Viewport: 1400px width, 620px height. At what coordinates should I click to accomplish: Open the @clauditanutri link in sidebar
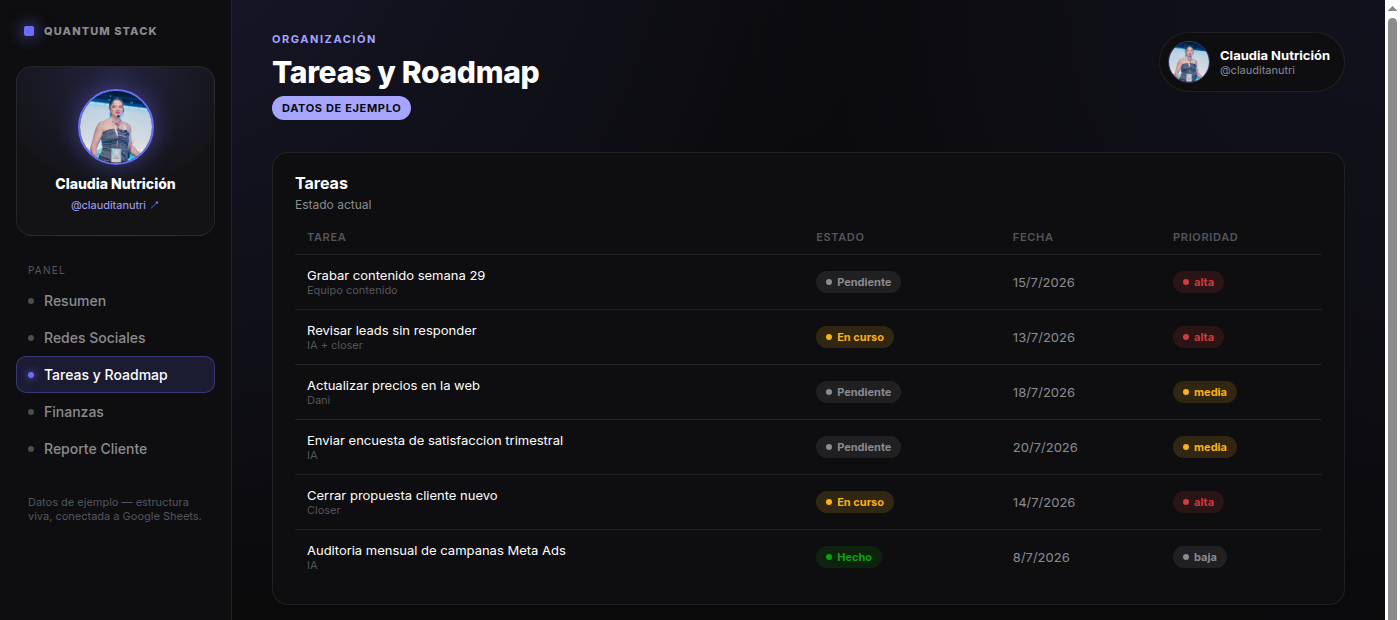(115, 205)
